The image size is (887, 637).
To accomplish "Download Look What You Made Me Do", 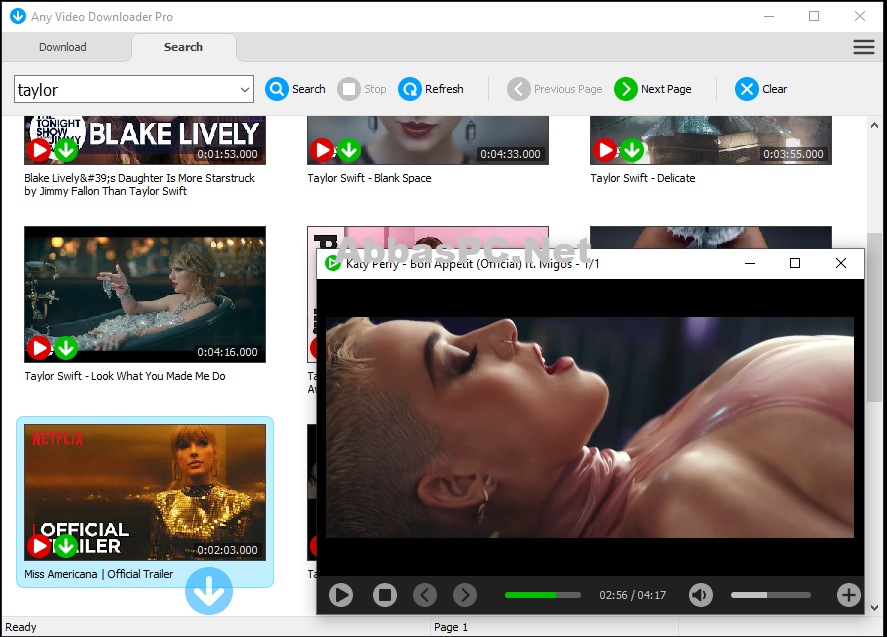I will (x=66, y=348).
